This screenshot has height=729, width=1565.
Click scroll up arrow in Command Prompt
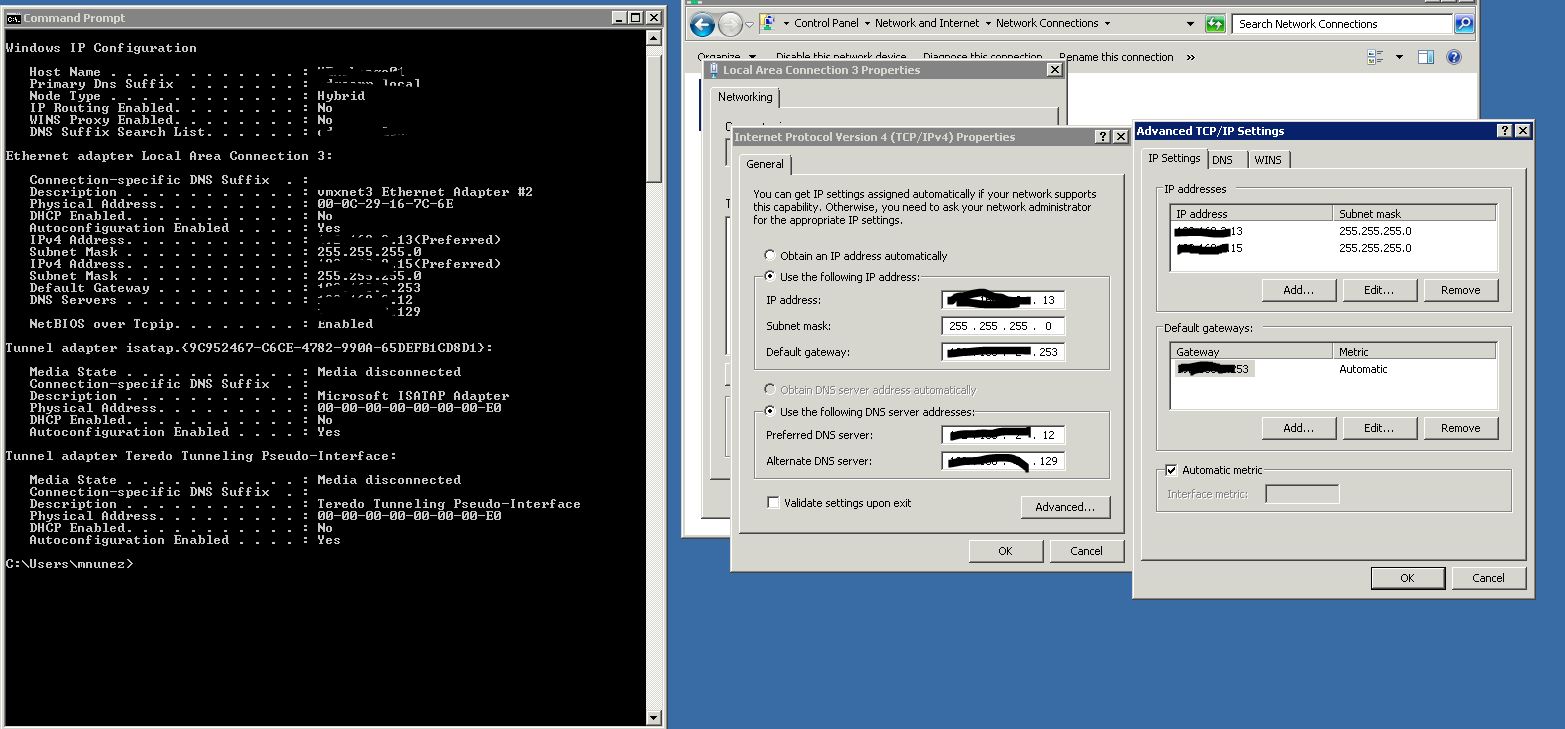pos(654,38)
